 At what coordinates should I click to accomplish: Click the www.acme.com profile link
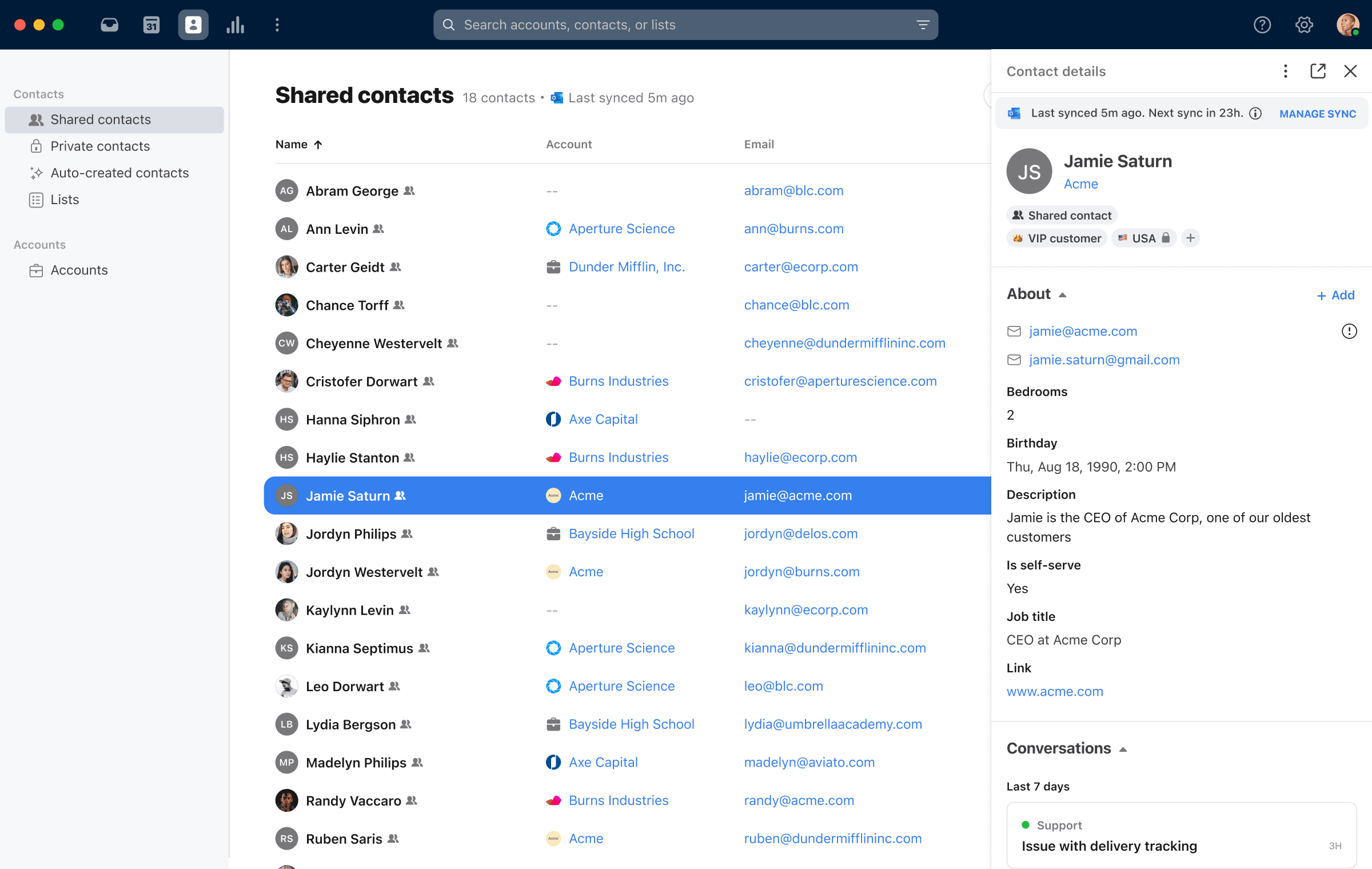click(x=1055, y=691)
